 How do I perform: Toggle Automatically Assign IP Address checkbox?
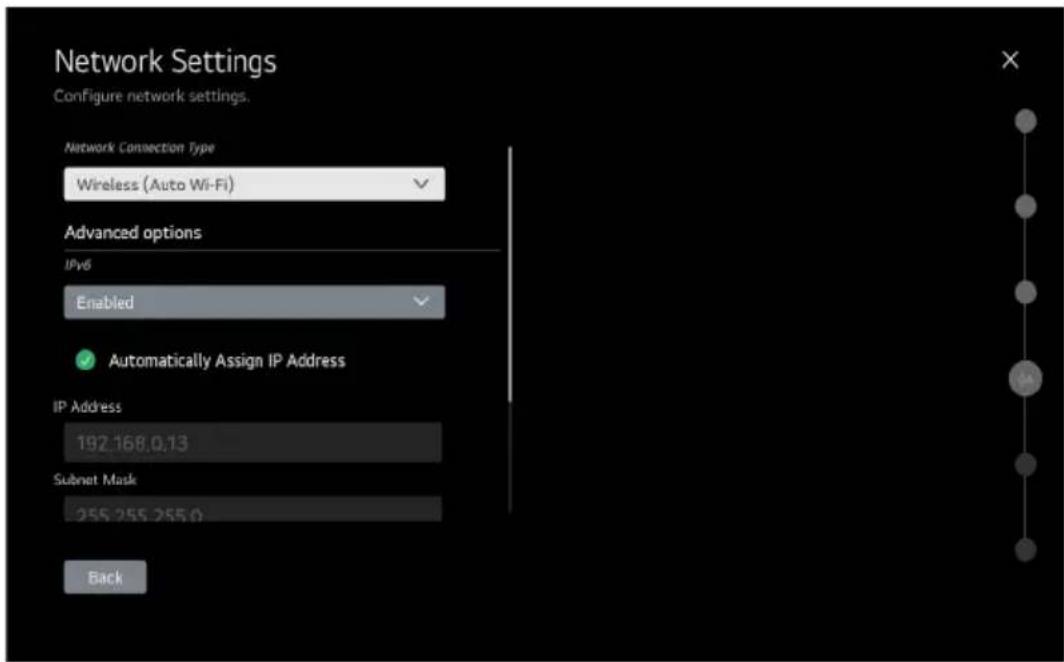86,360
